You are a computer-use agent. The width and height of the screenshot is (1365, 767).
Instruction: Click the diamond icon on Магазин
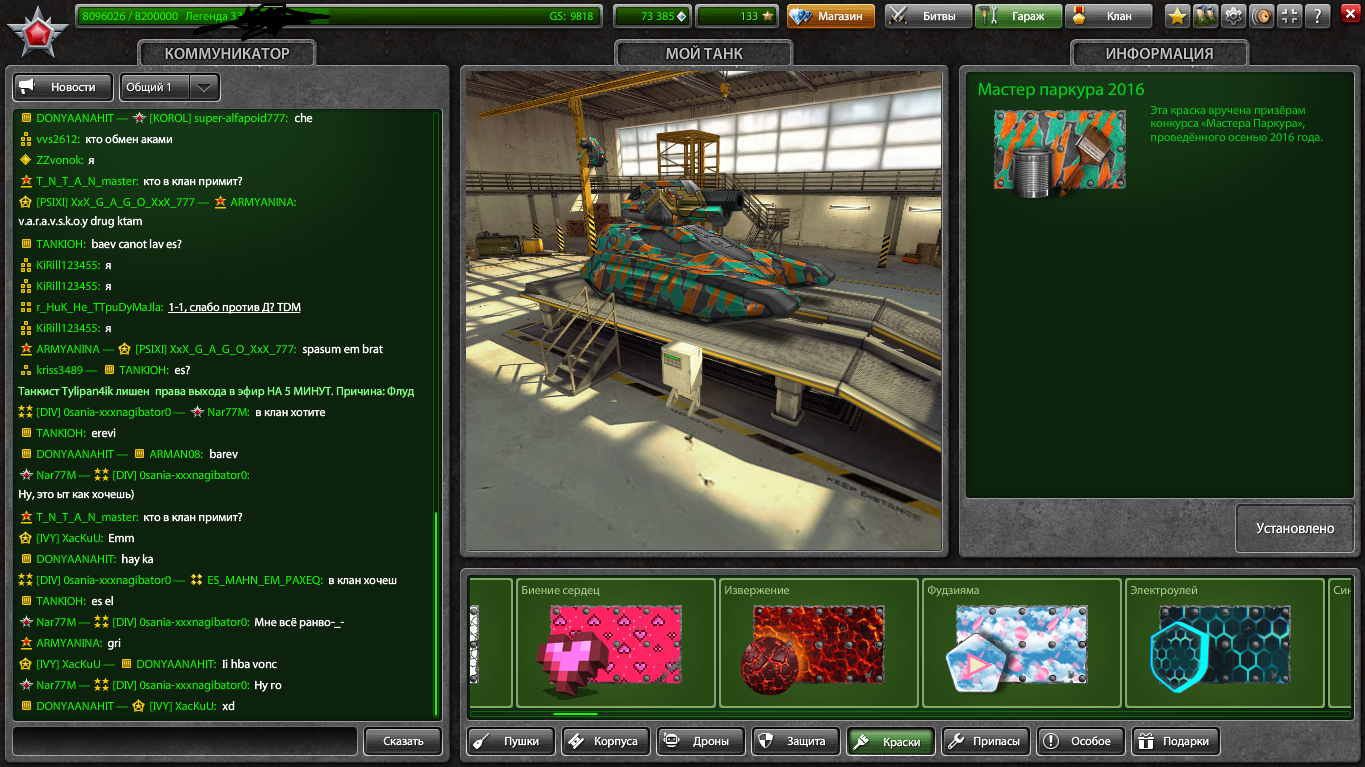click(802, 16)
